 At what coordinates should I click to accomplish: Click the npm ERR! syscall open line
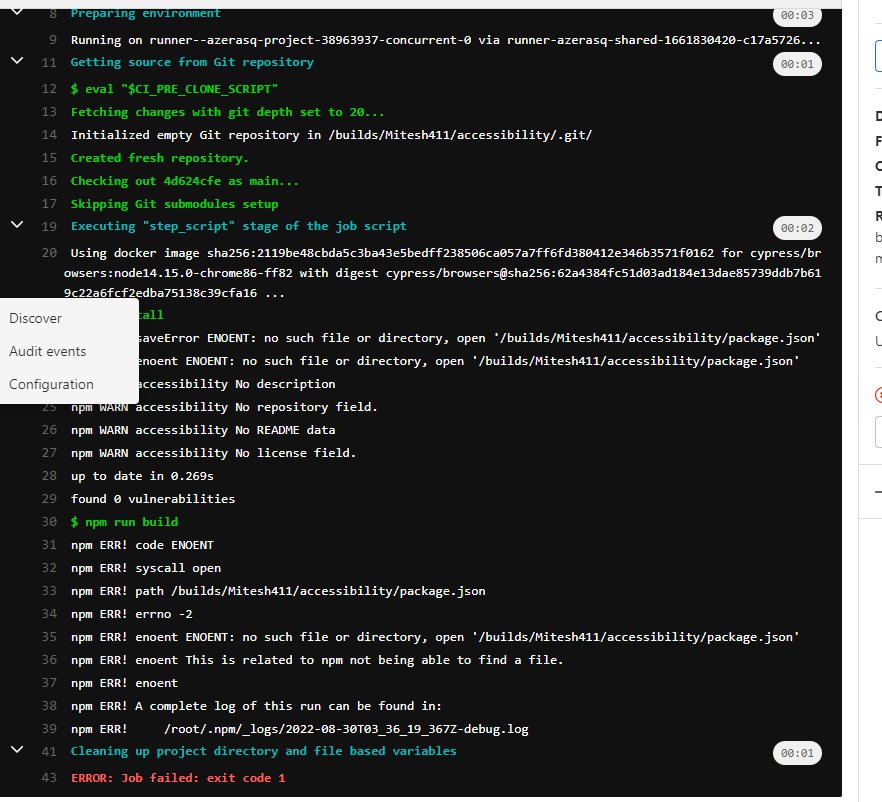[x=146, y=568]
